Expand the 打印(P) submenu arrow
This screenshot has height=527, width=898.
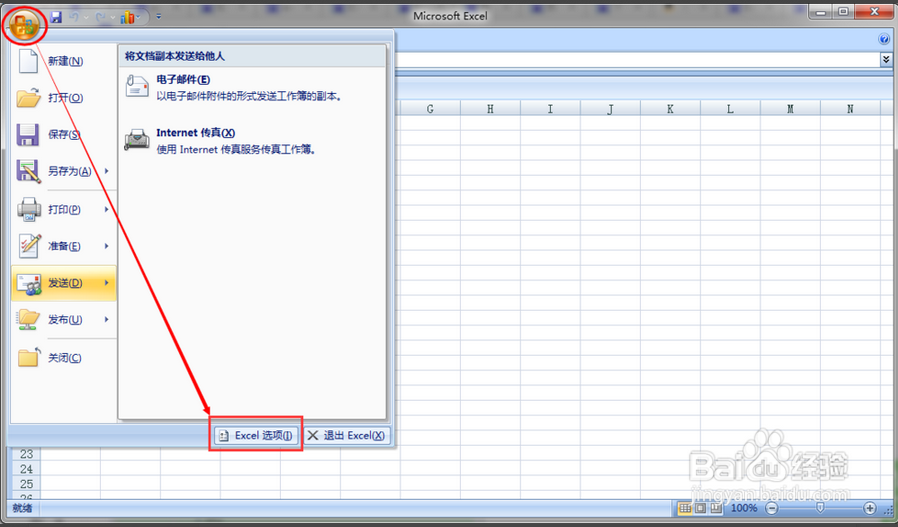[107, 210]
